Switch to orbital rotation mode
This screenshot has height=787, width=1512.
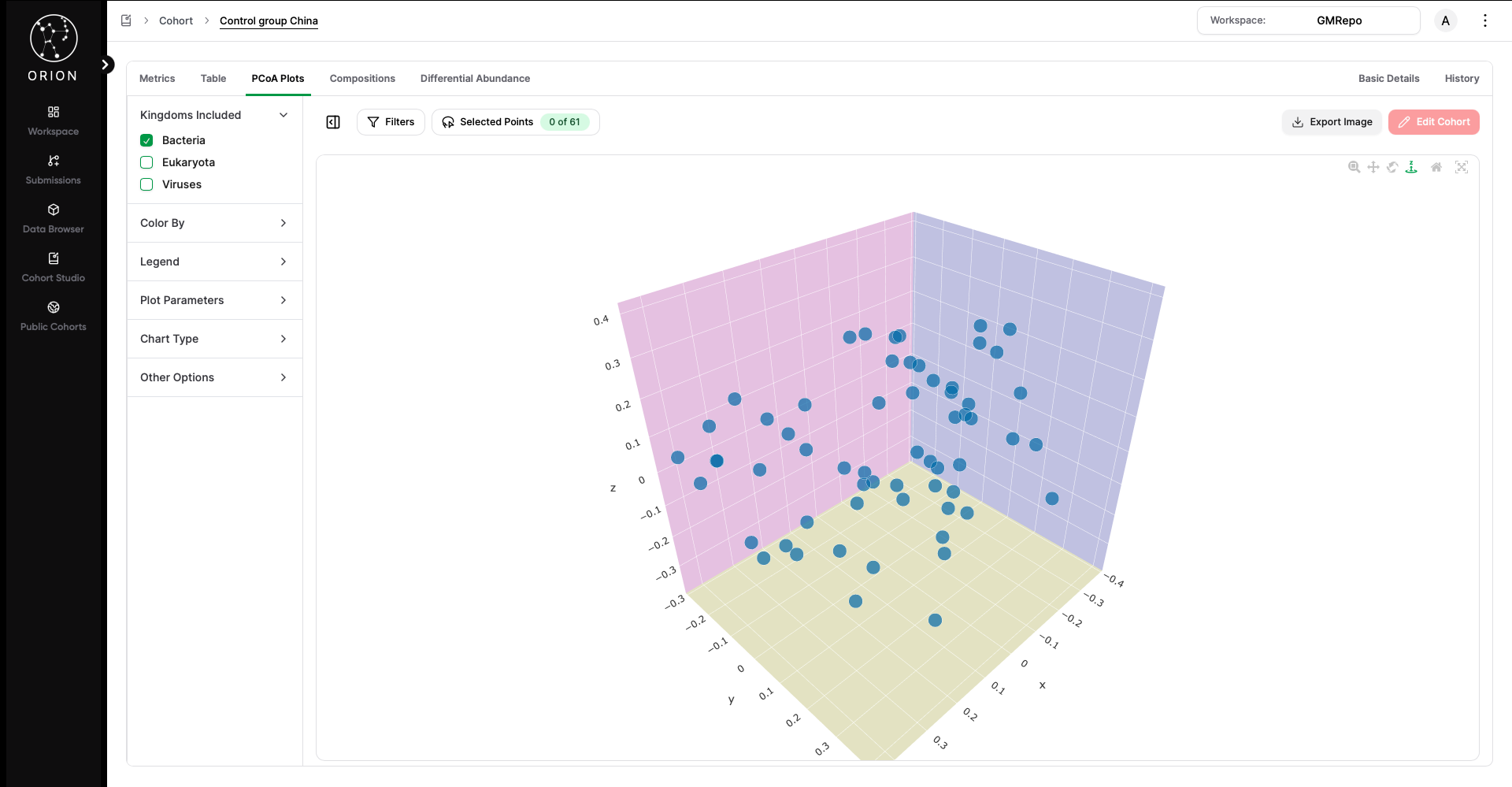[x=1392, y=167]
